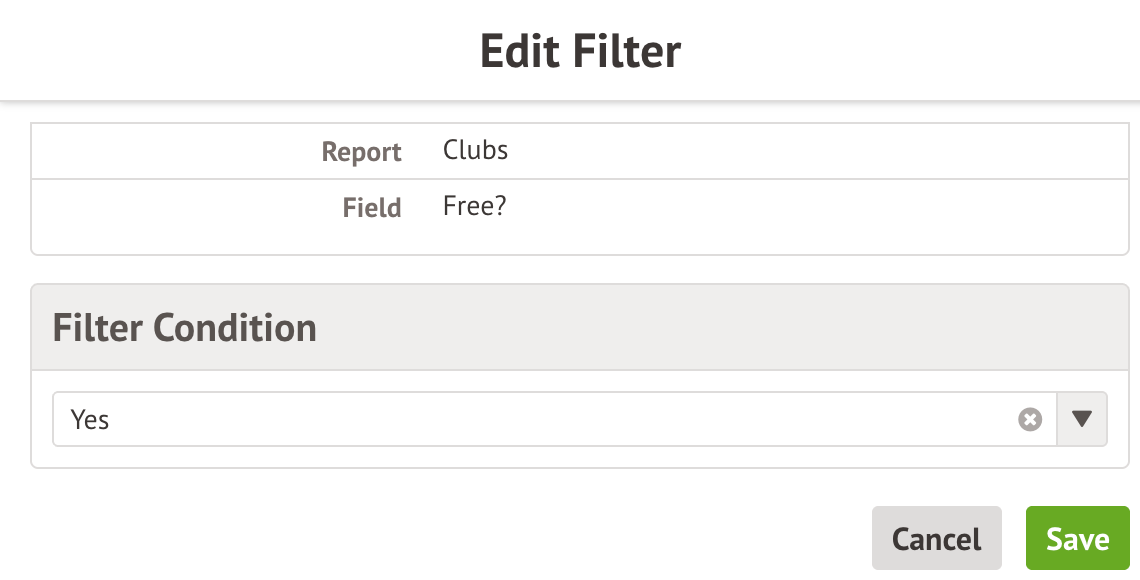Click the Edit Filter dialog title
Image resolution: width=1140 pixels, height=580 pixels.
pyautogui.click(x=580, y=50)
